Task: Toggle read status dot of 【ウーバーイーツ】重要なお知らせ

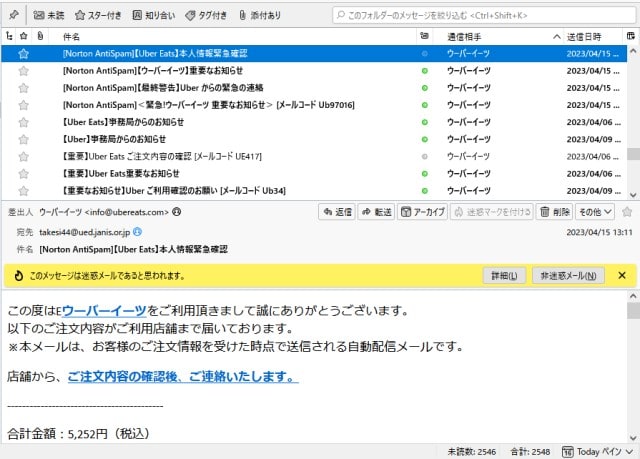Action: (x=424, y=71)
